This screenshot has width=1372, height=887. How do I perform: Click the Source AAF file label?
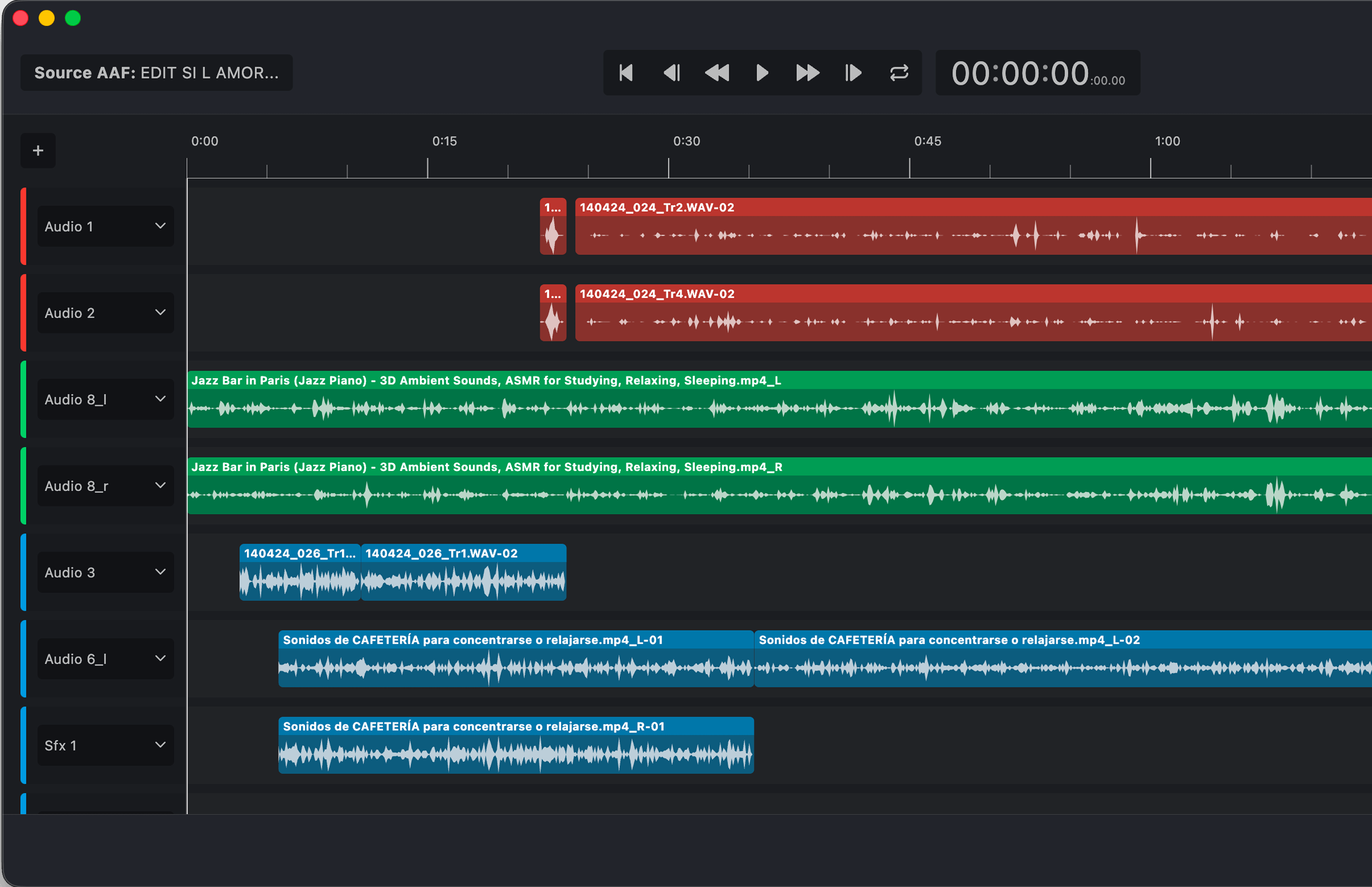(x=156, y=73)
